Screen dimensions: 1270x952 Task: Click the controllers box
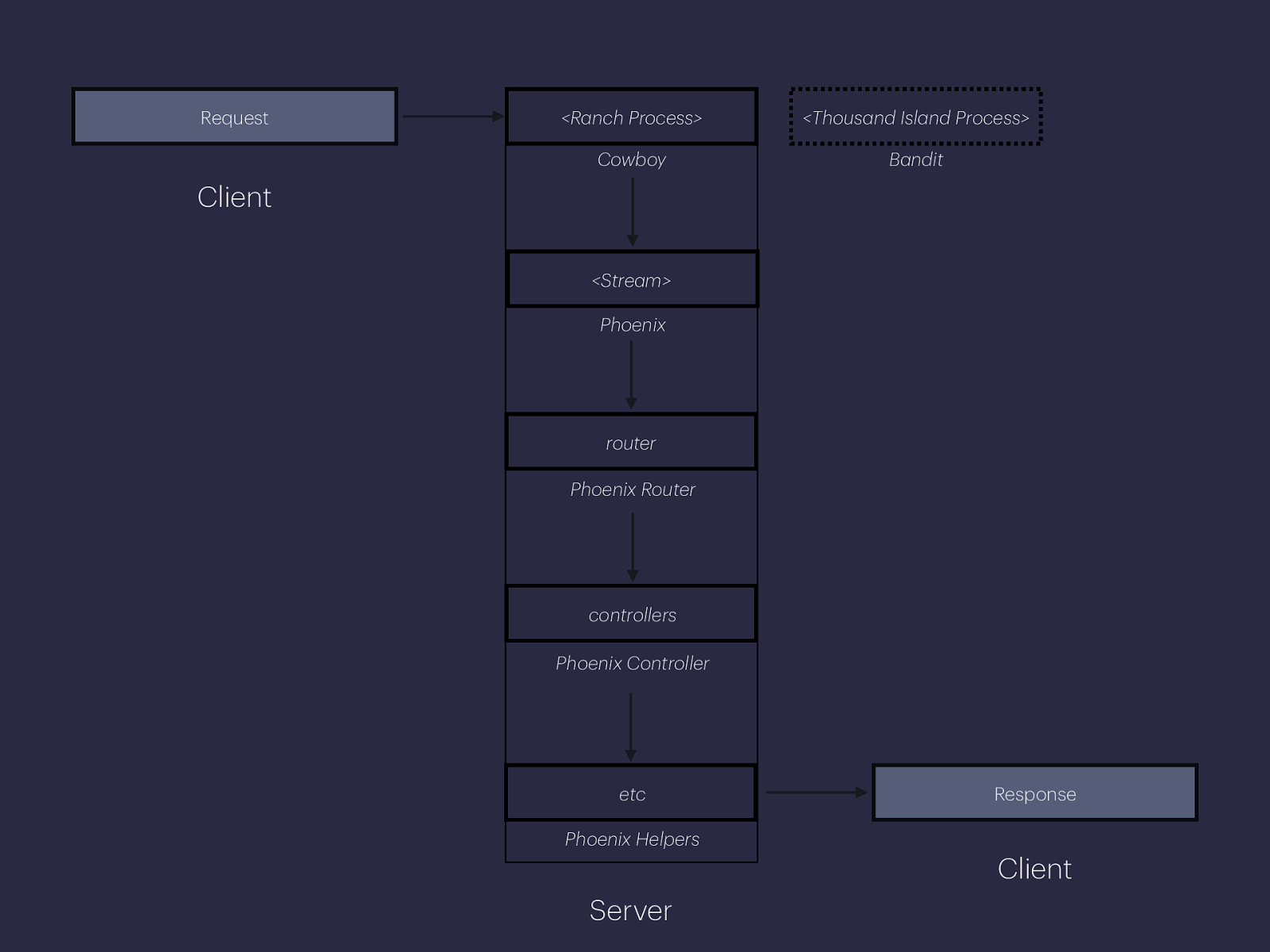point(632,614)
